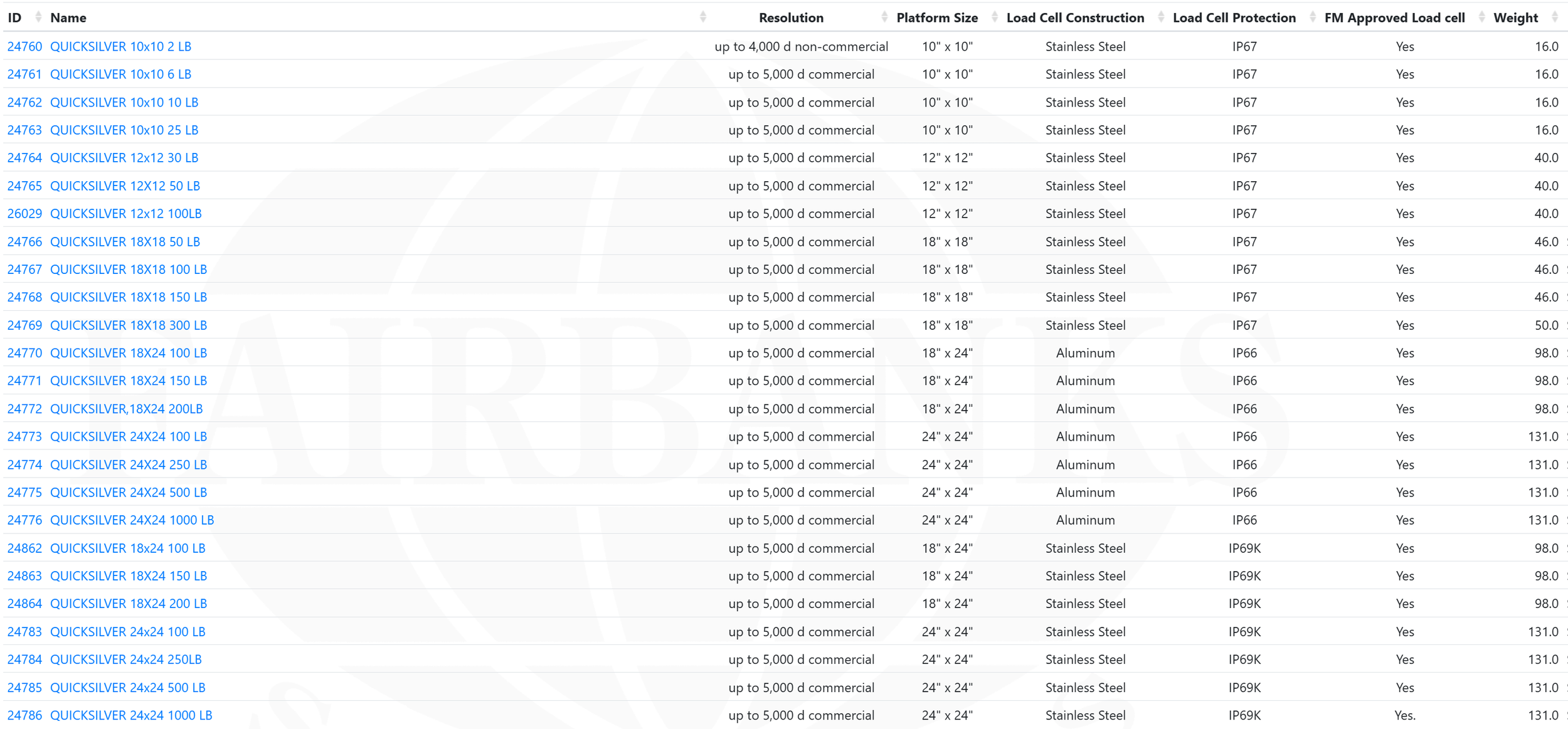Open QUICKSILVER 18X24 150 LB link for ID 24771
Viewport: 1568px width, 729px height.
129,380
